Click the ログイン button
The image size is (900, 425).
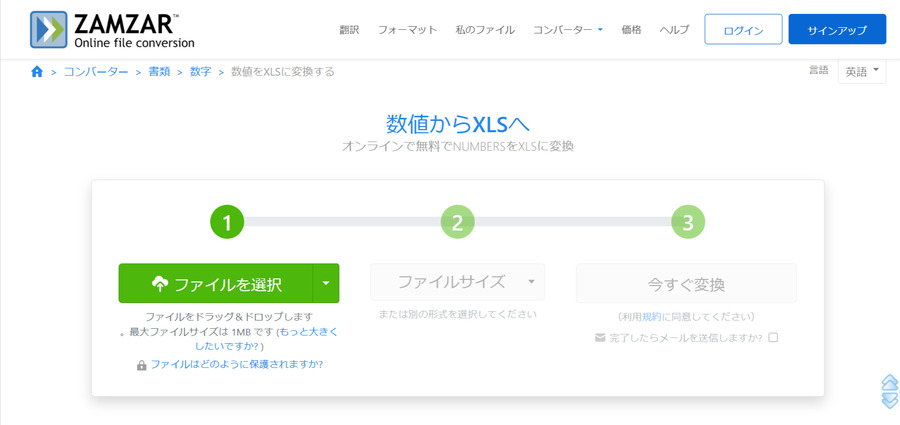(x=743, y=29)
